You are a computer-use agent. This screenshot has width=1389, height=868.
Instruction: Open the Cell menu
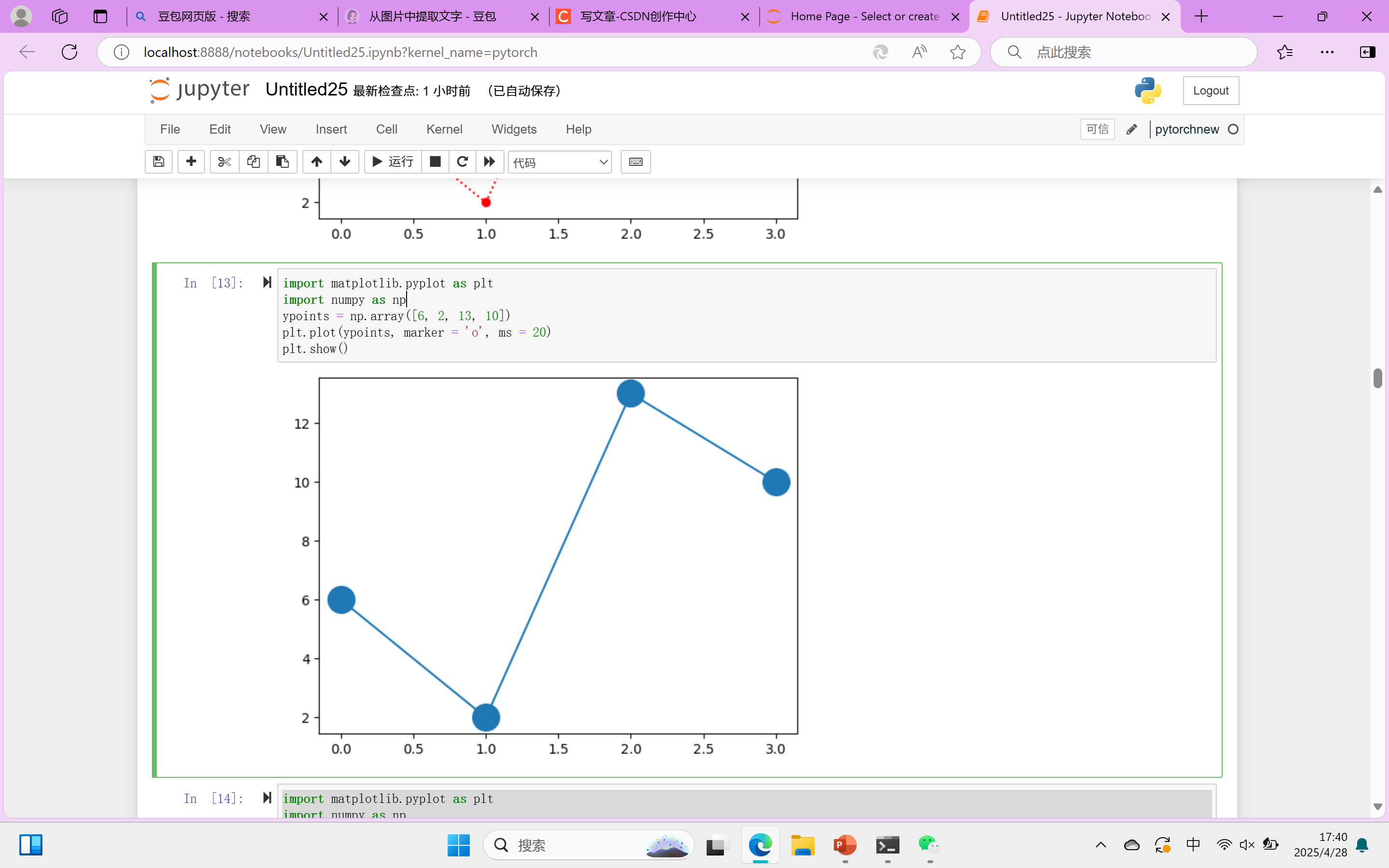pos(386,129)
